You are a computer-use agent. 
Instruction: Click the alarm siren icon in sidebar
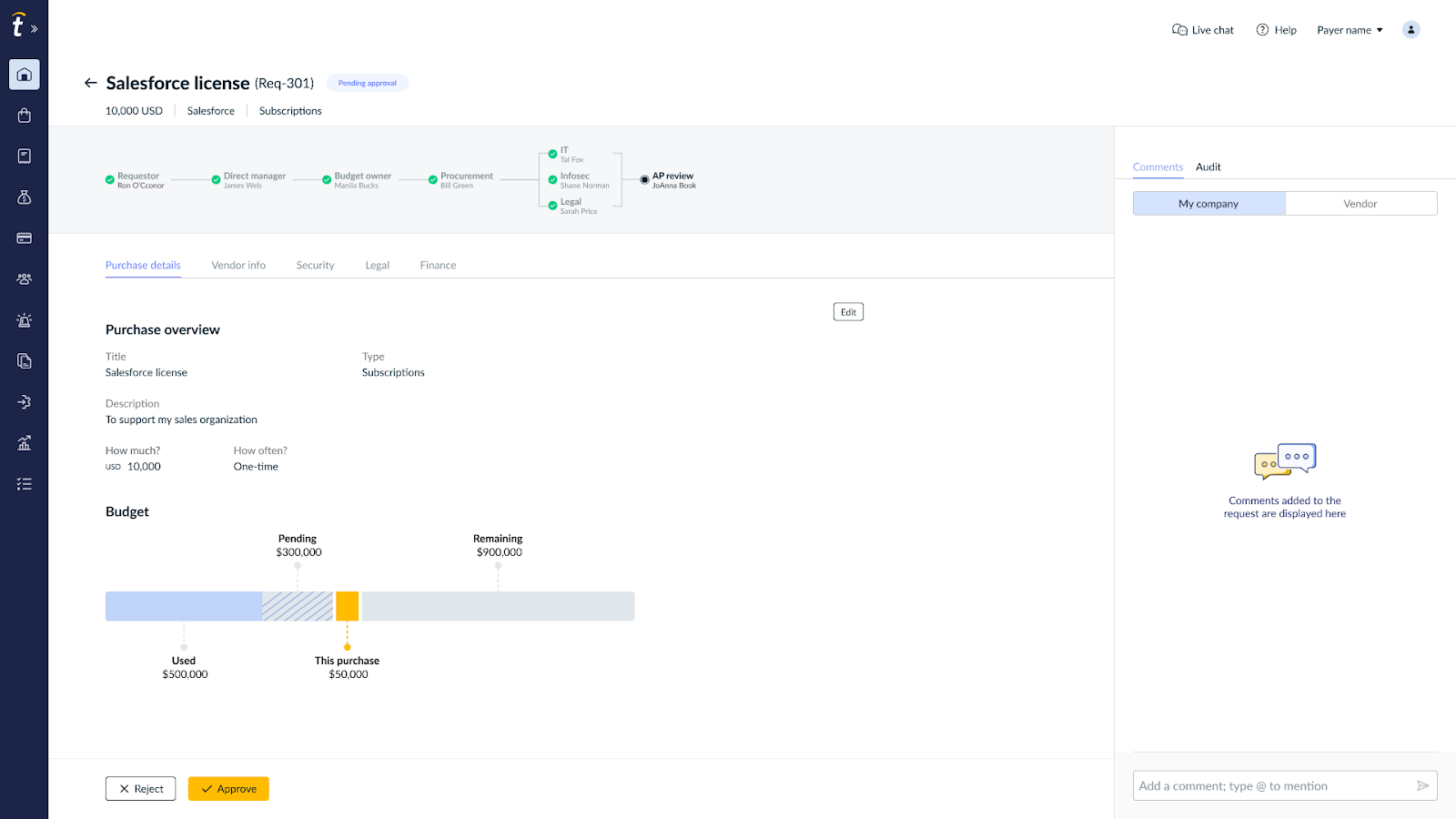[x=25, y=320]
